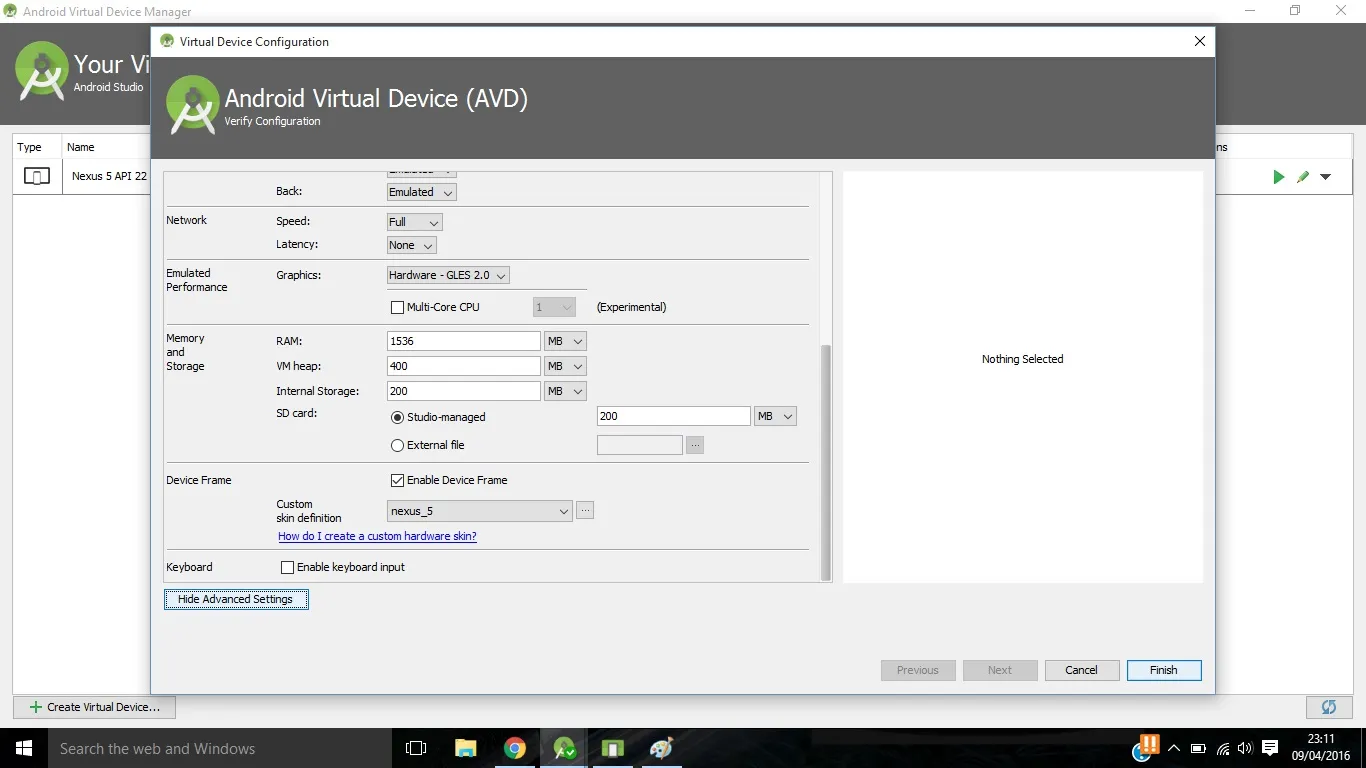Open Task View on the taskbar
This screenshot has height=768, width=1366.
[416, 748]
